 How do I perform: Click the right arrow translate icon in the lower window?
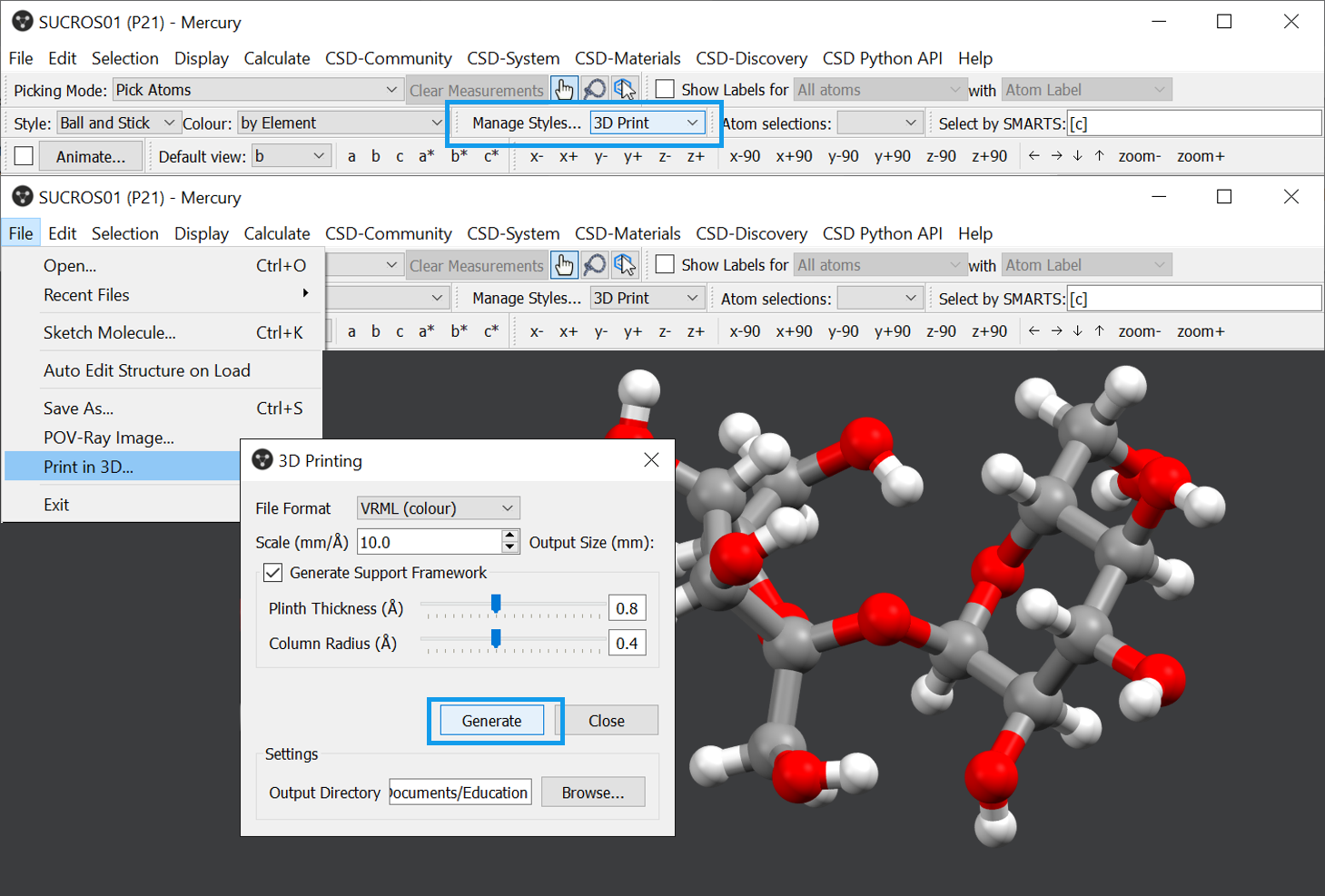point(1056,330)
